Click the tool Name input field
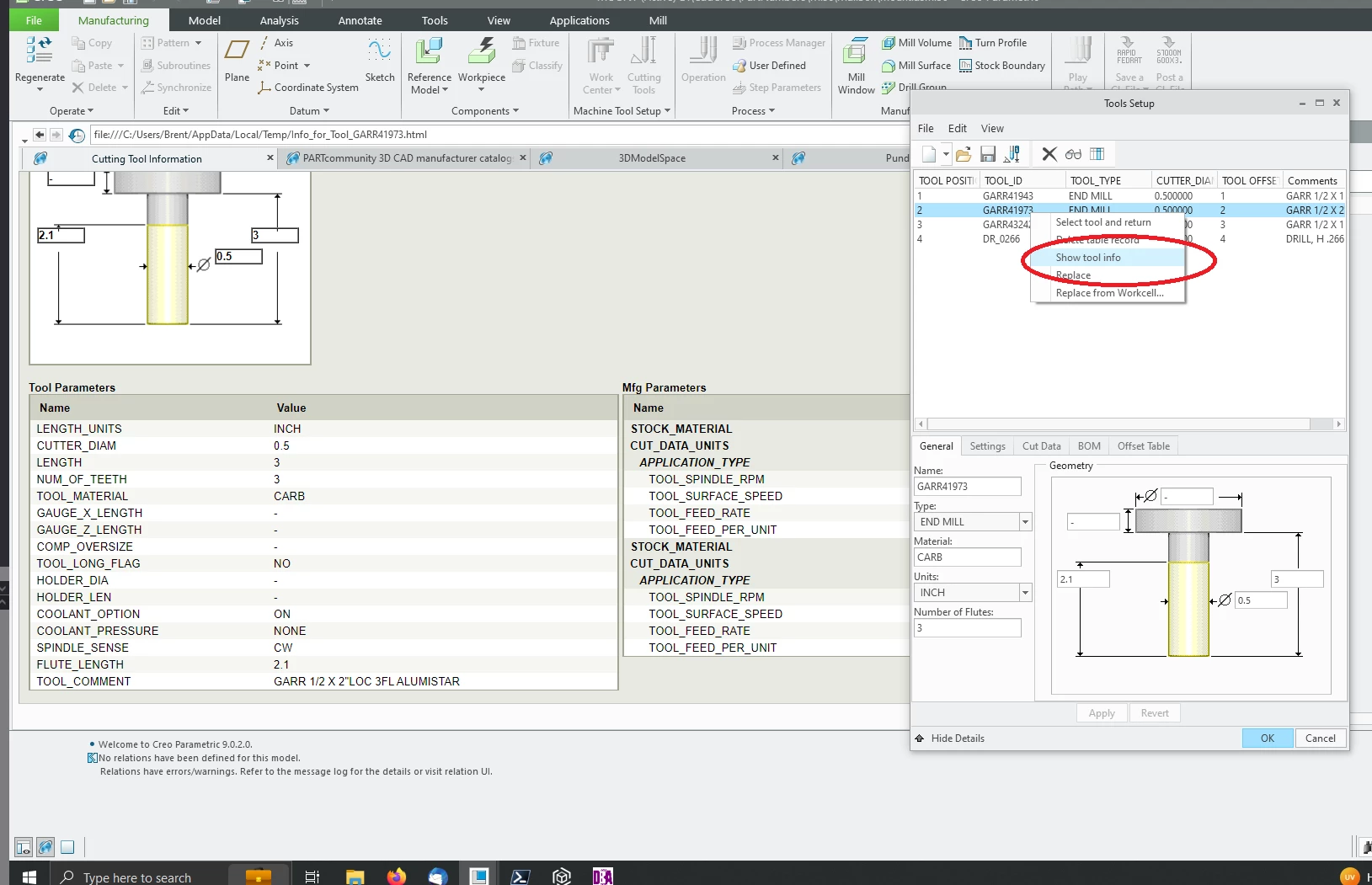Image resolution: width=1372 pixels, height=885 pixels. (968, 487)
